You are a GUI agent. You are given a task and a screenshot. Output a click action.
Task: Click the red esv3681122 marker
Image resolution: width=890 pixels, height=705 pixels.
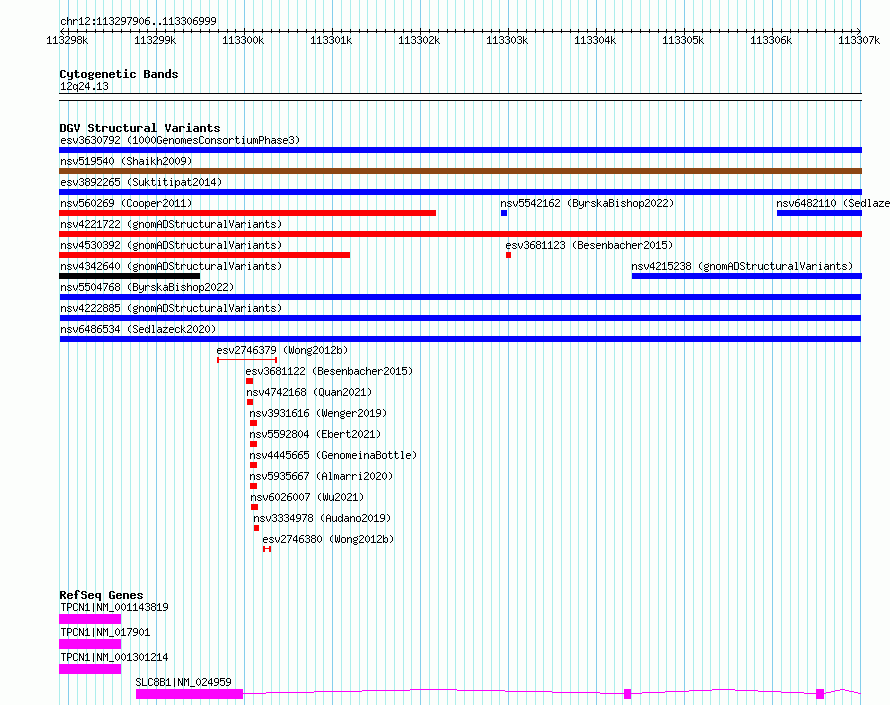coord(249,381)
